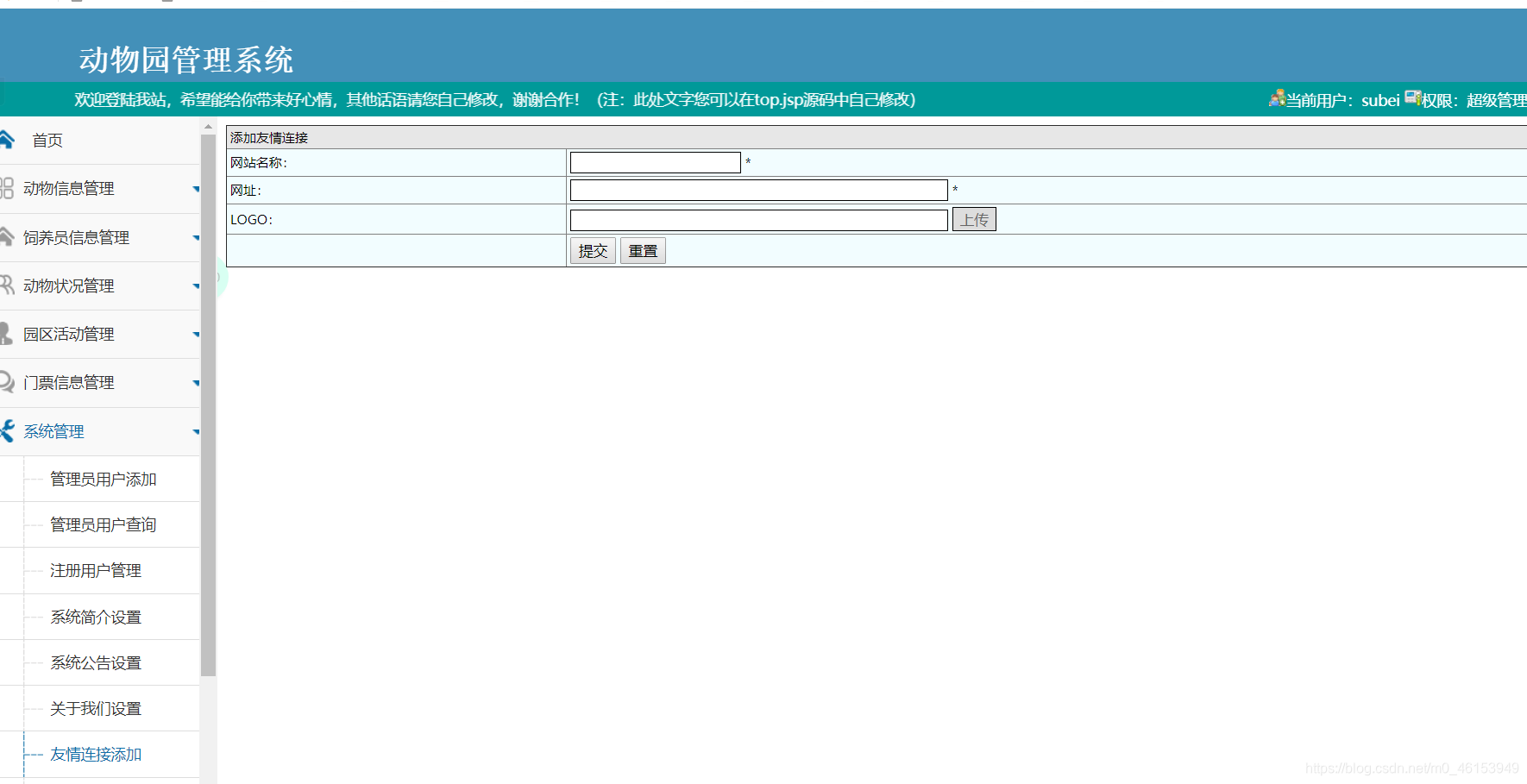Click the 当前用户 label in header

(x=1320, y=100)
